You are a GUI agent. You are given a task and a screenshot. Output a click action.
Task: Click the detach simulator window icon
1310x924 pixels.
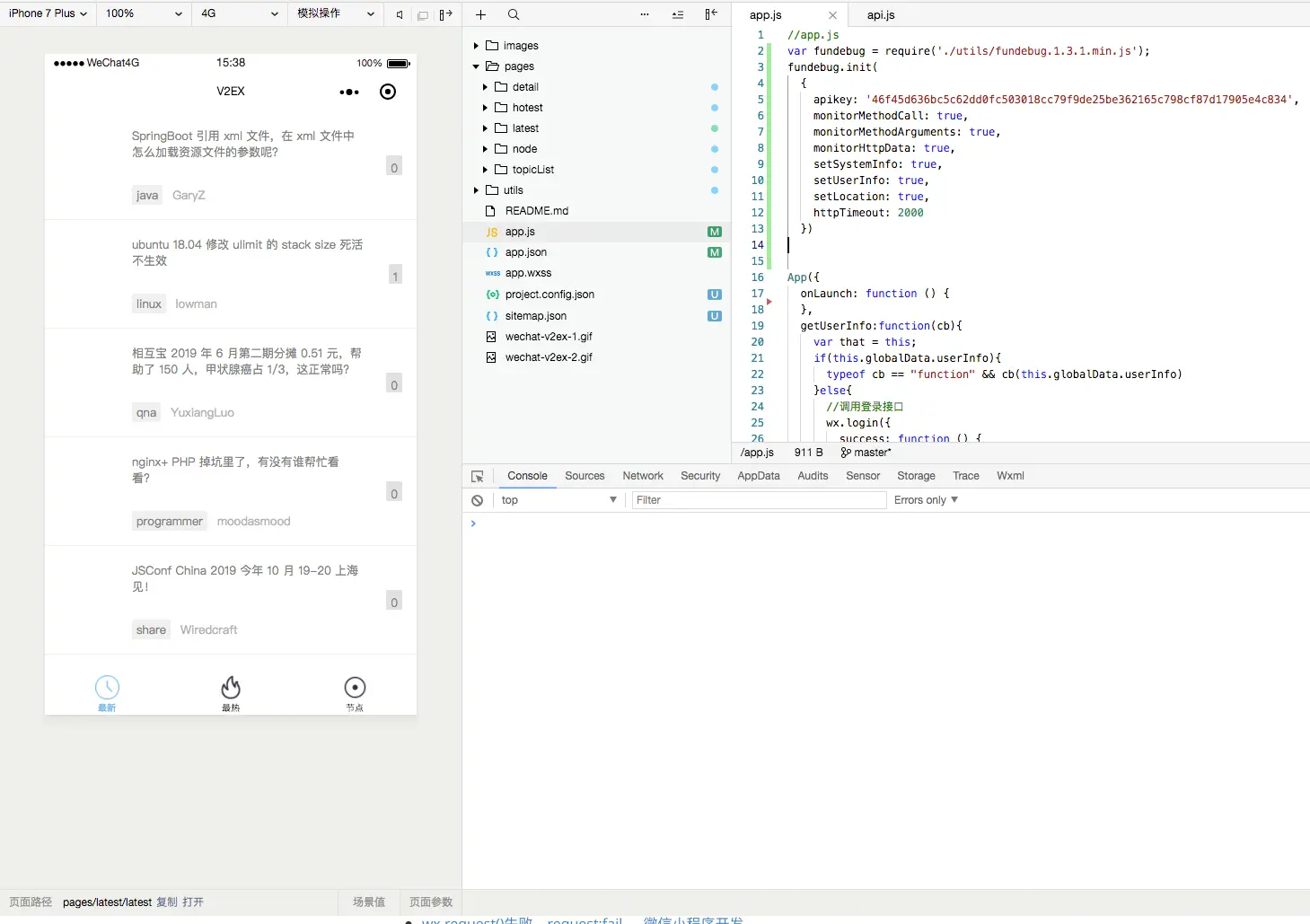[423, 14]
